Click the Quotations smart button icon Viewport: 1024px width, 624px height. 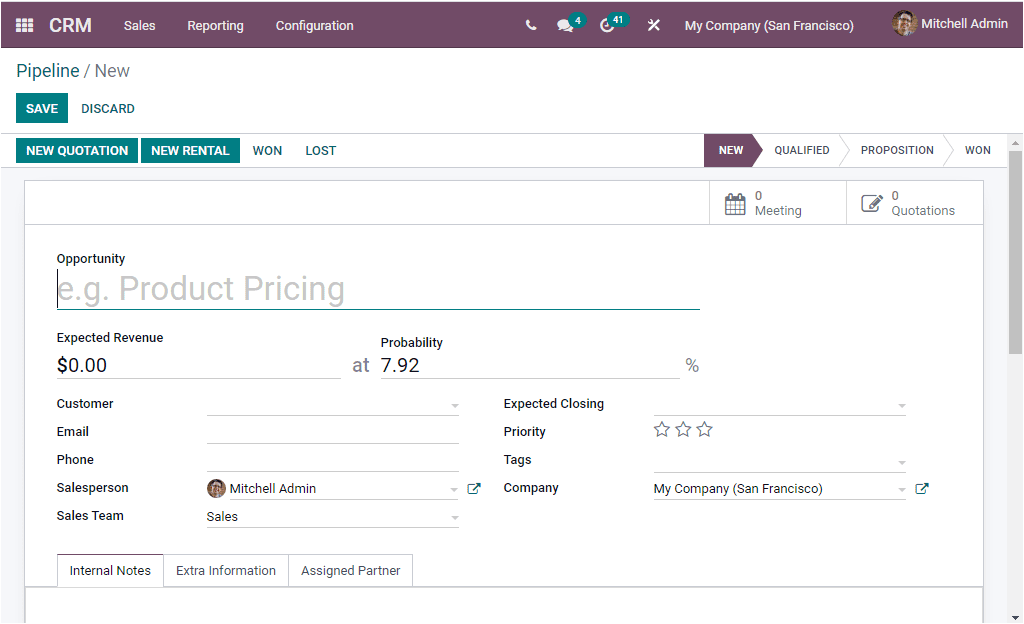click(870, 202)
